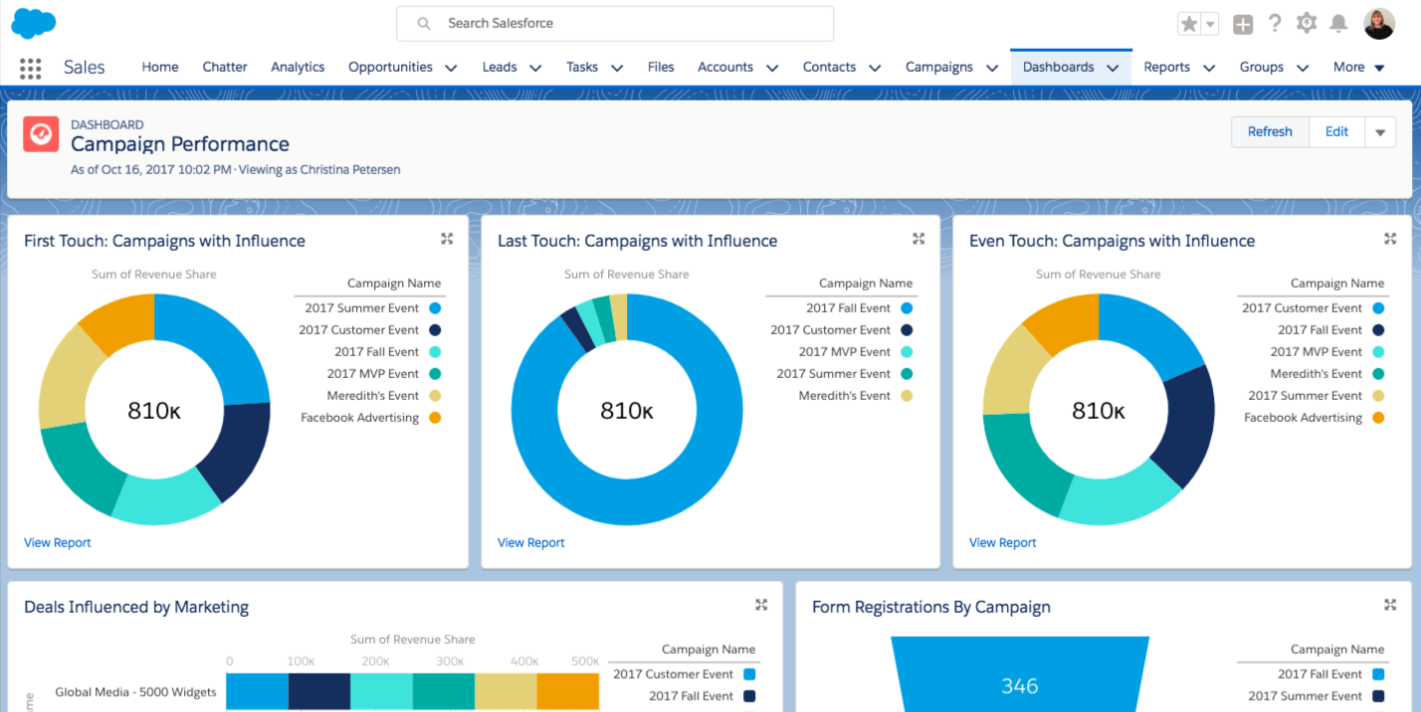
Task: Click the Campaign Performance dashboard icon
Action: pos(41,133)
